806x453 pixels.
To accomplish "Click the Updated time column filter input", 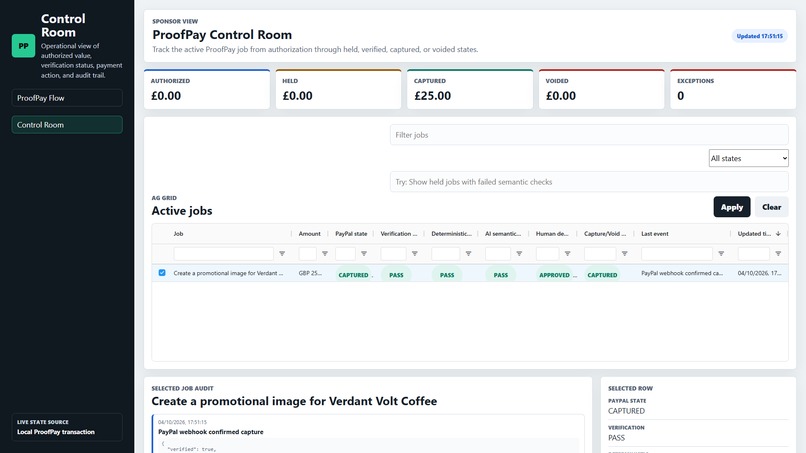I will click(754, 253).
